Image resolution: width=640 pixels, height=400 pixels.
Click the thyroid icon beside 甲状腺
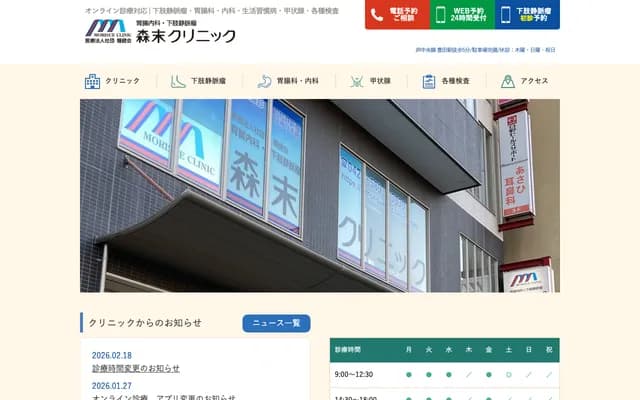pos(357,81)
